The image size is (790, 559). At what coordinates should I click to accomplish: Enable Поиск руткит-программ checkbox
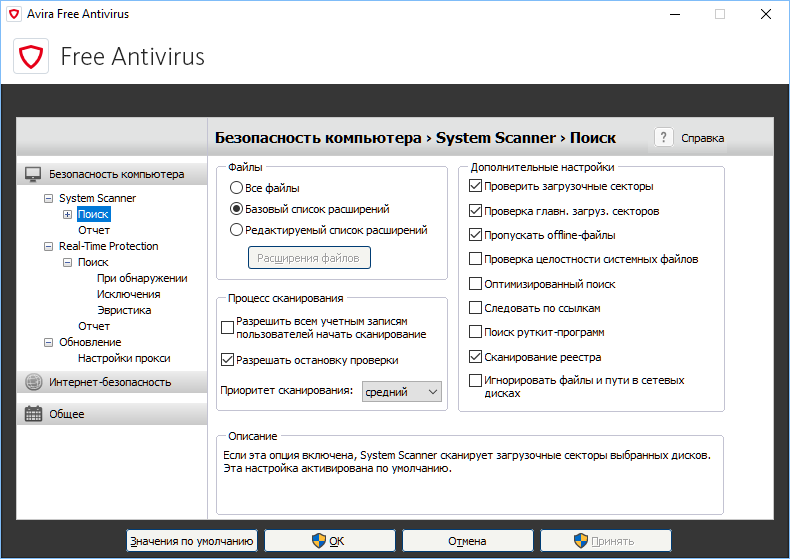[x=475, y=332]
